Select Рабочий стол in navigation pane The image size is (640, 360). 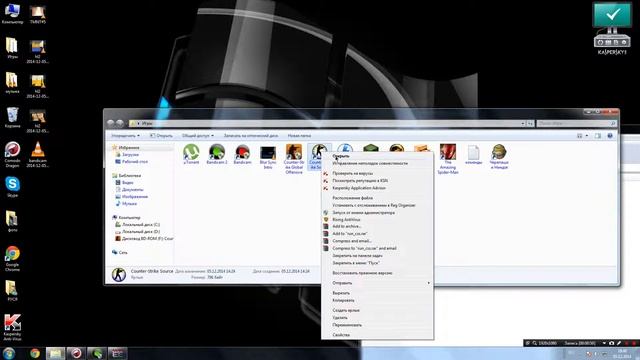coord(131,162)
